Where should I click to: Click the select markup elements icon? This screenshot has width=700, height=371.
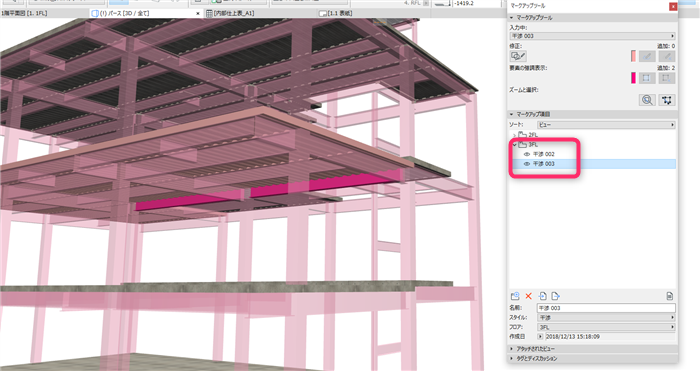click(667, 100)
